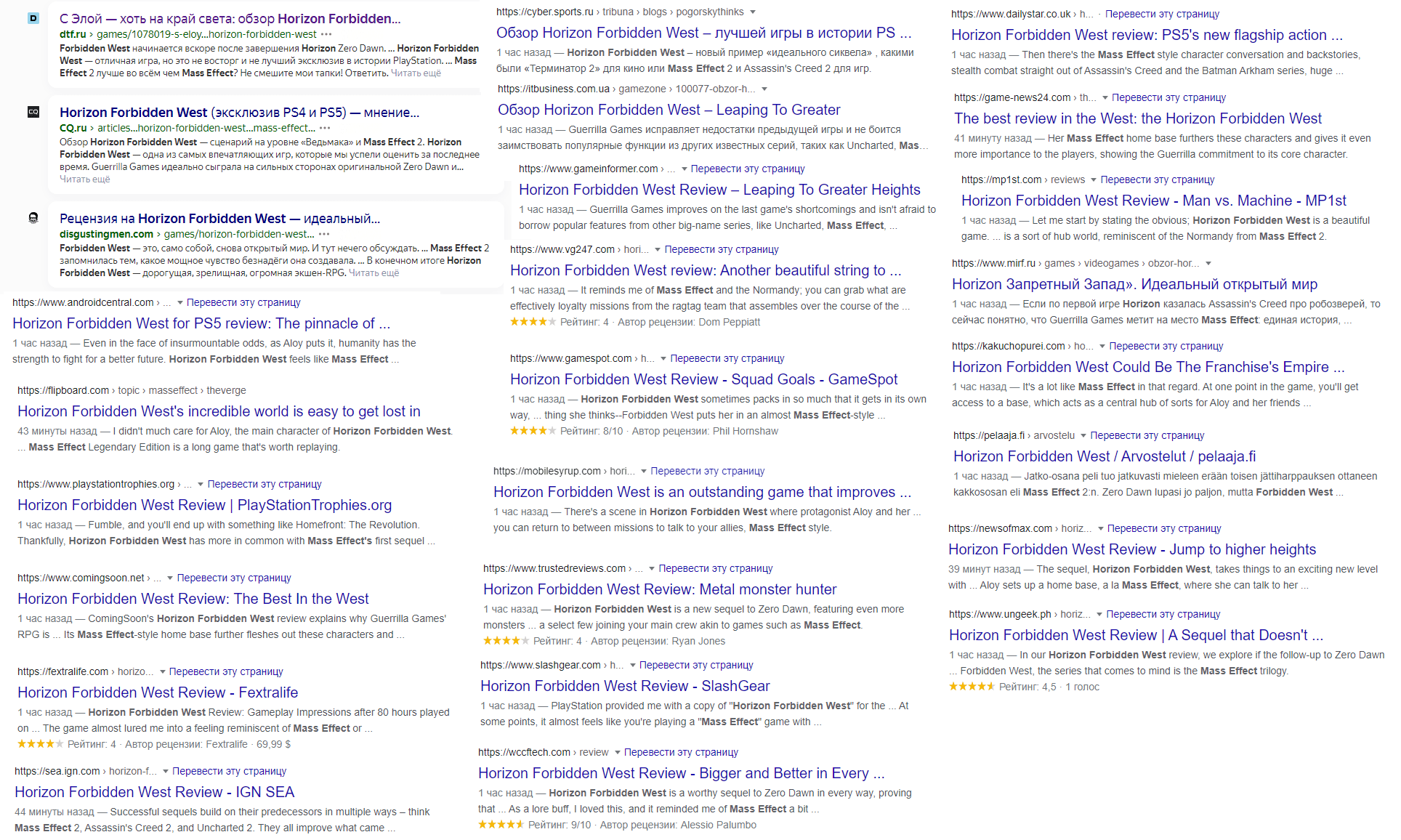The height and width of the screenshot is (840, 1401).
Task: Open 'Рецензия на Horizon Forbidden West' result
Action: coord(219,218)
